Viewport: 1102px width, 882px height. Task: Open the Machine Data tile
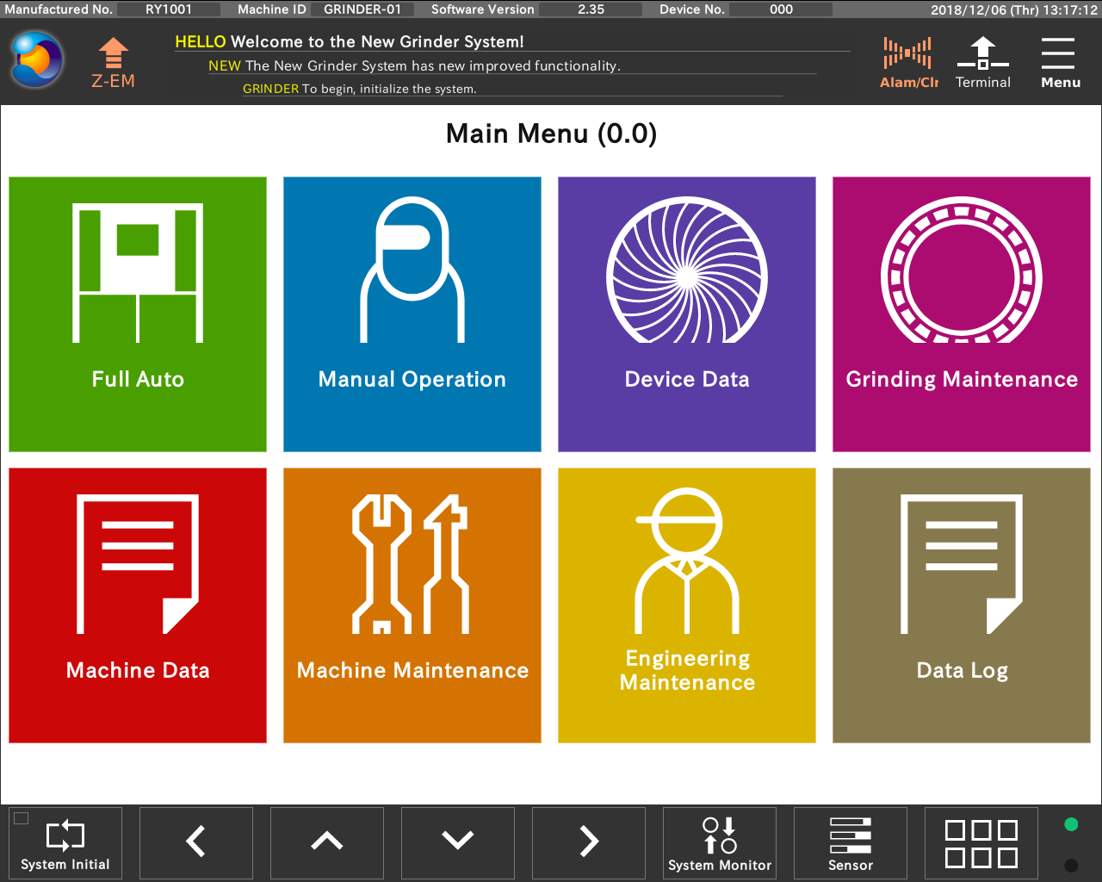138,605
